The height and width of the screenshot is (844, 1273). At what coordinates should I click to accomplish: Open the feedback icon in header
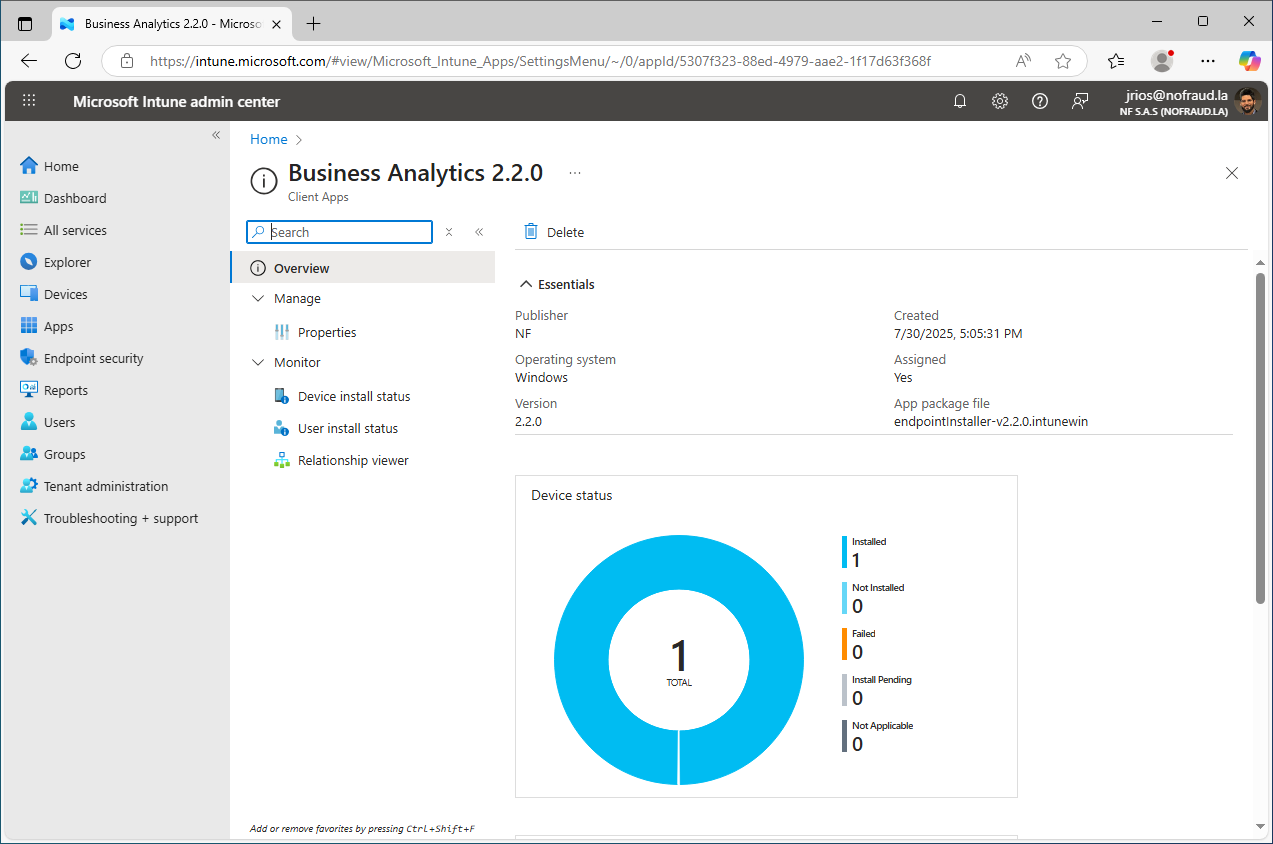click(1080, 101)
